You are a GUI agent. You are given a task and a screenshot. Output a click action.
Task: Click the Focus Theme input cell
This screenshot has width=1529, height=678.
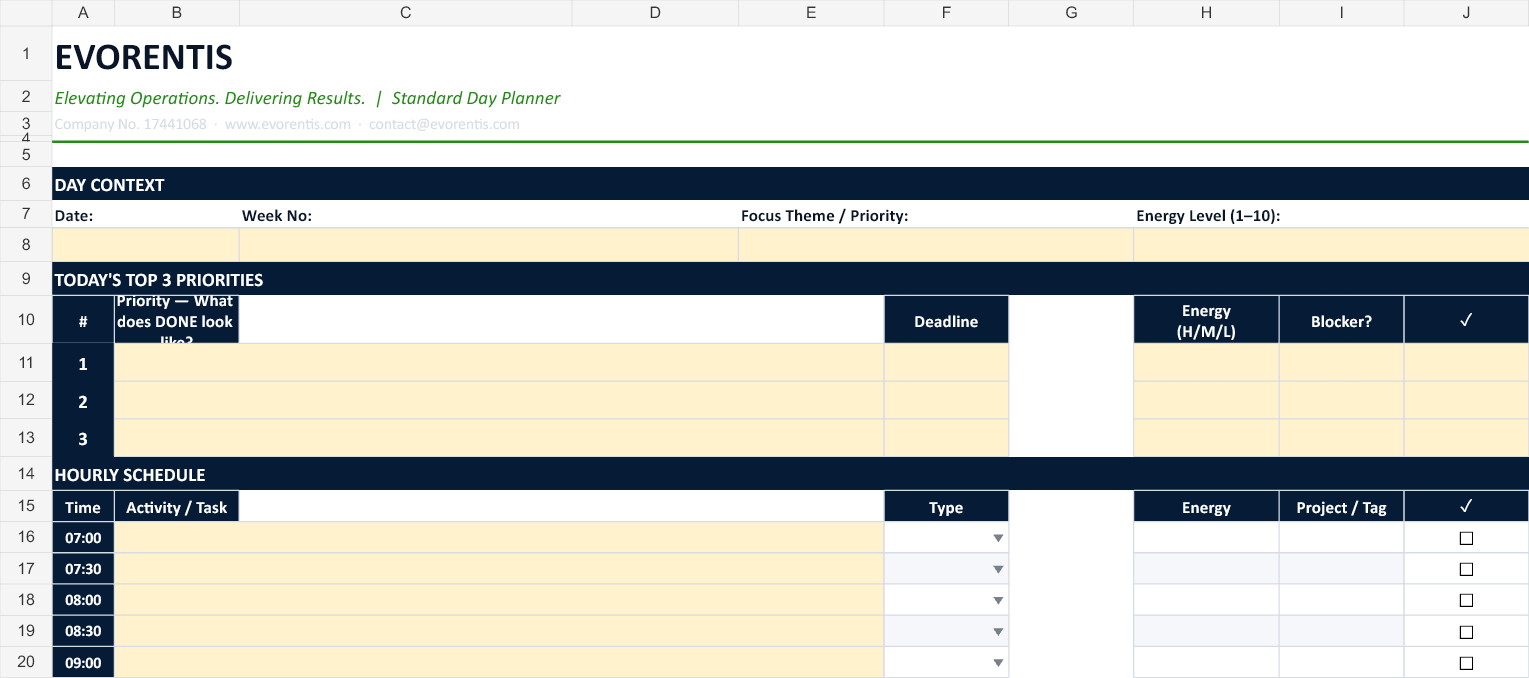[936, 245]
